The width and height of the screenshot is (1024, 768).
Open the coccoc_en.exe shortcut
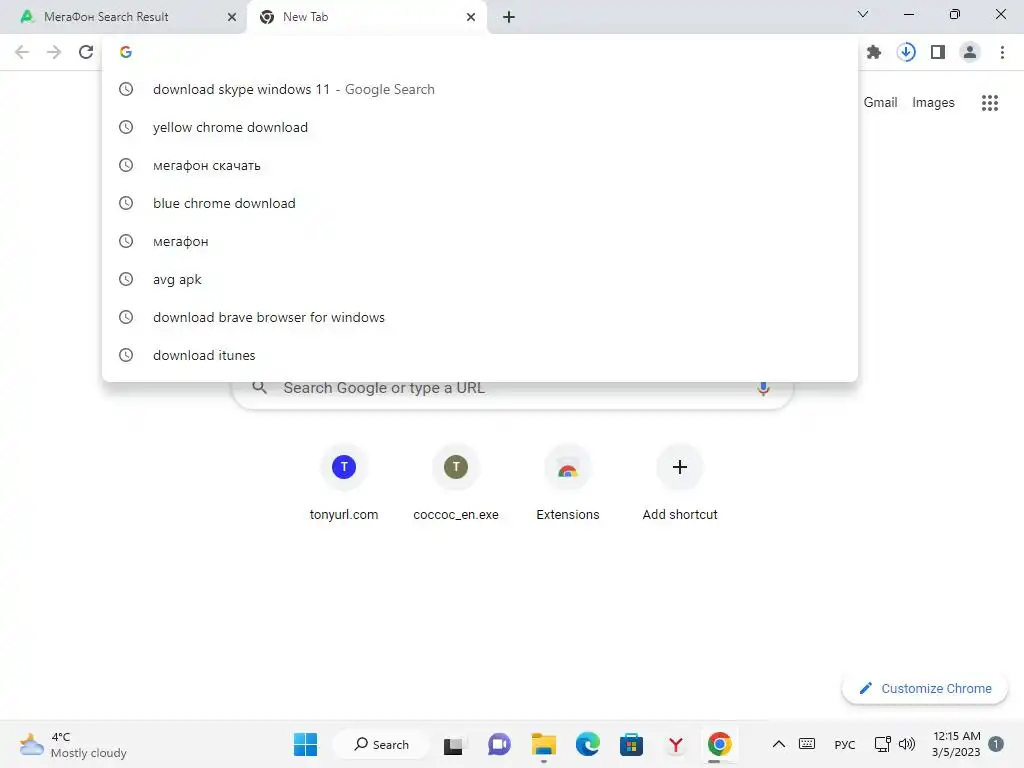(456, 483)
